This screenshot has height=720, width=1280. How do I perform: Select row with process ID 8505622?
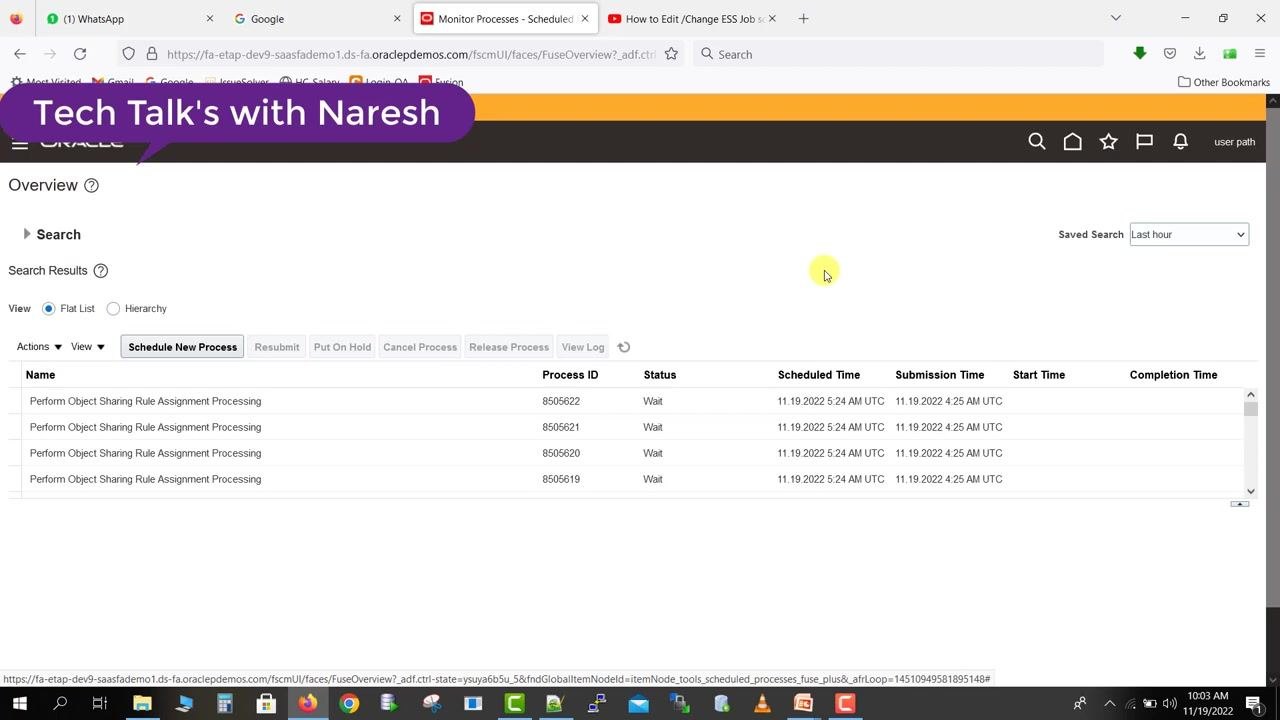click(632, 401)
